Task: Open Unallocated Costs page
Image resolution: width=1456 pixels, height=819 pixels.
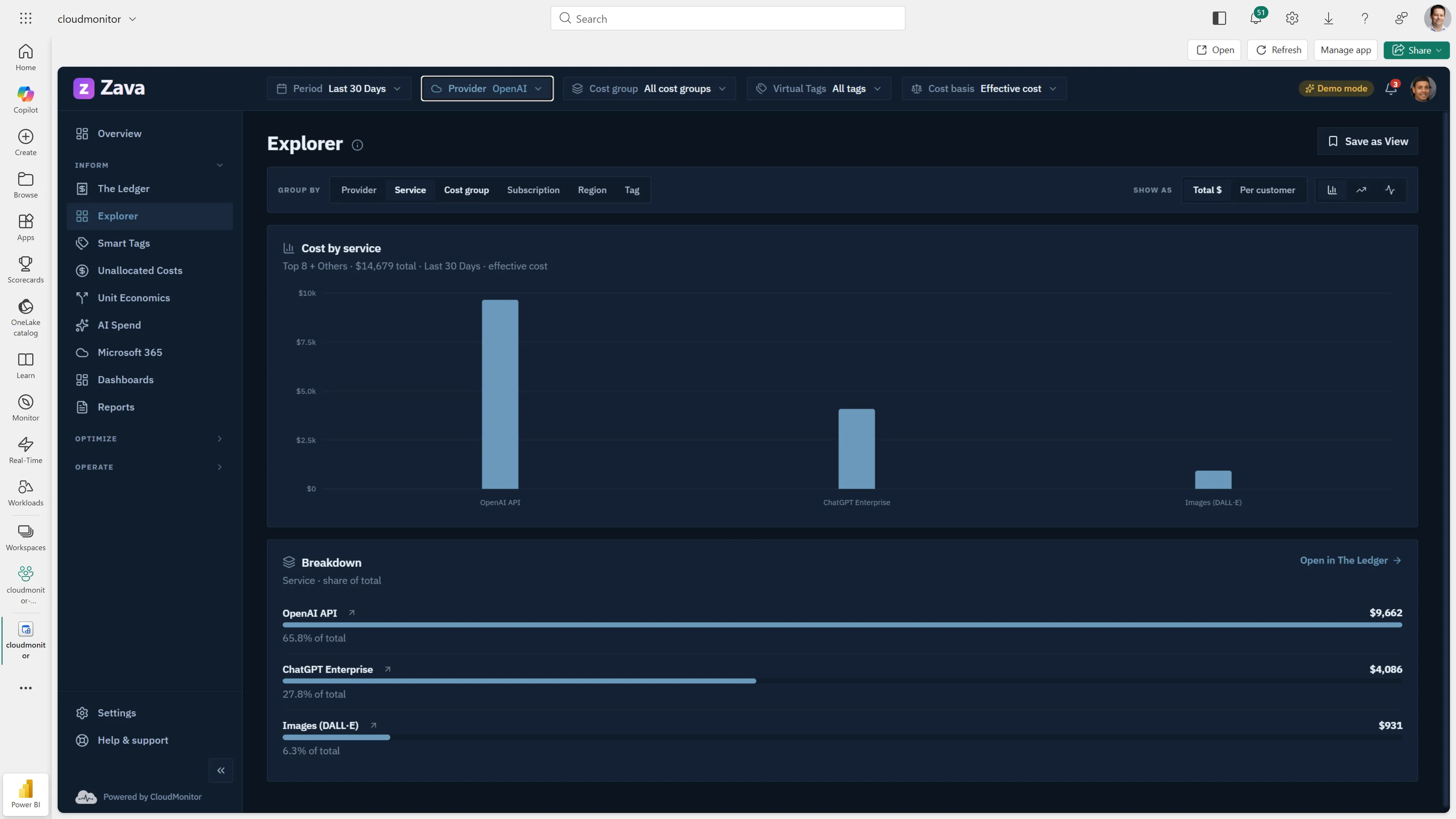Action: [x=150, y=271]
